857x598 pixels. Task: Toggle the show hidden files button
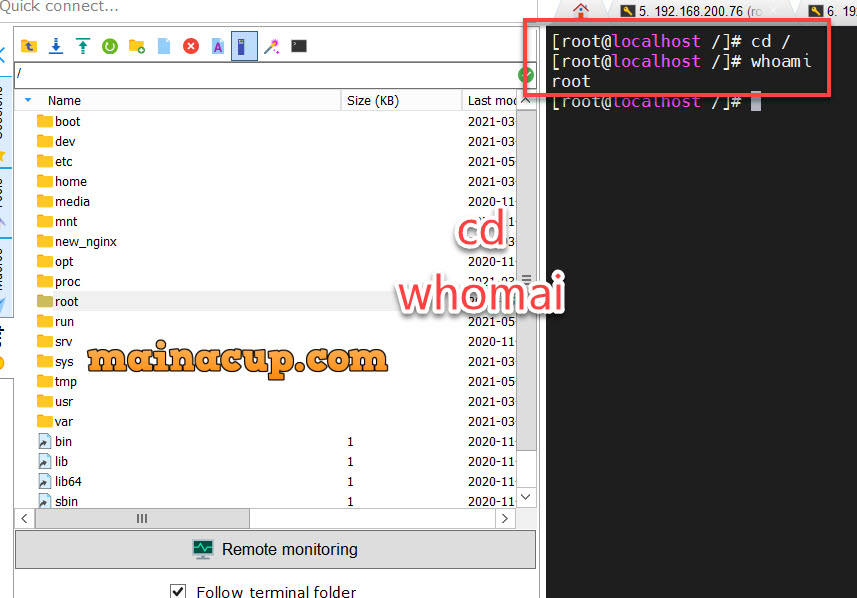[244, 46]
